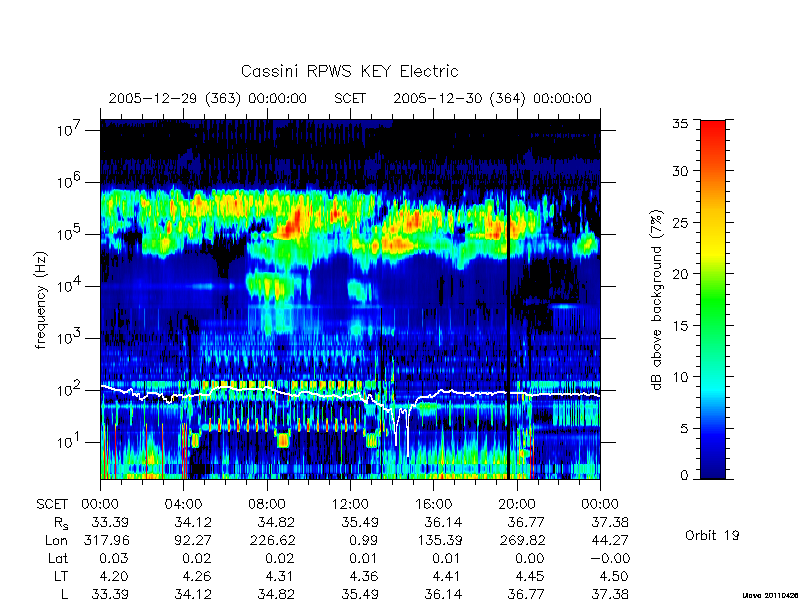The image size is (800, 600).
Task: Click the 10^1 frequency tick label
Action: pyautogui.click(x=70, y=442)
